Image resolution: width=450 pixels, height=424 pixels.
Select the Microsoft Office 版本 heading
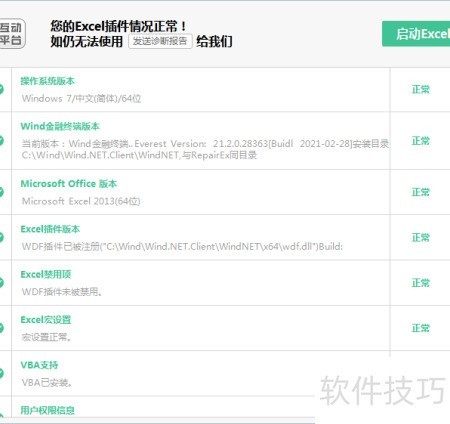coord(69,184)
